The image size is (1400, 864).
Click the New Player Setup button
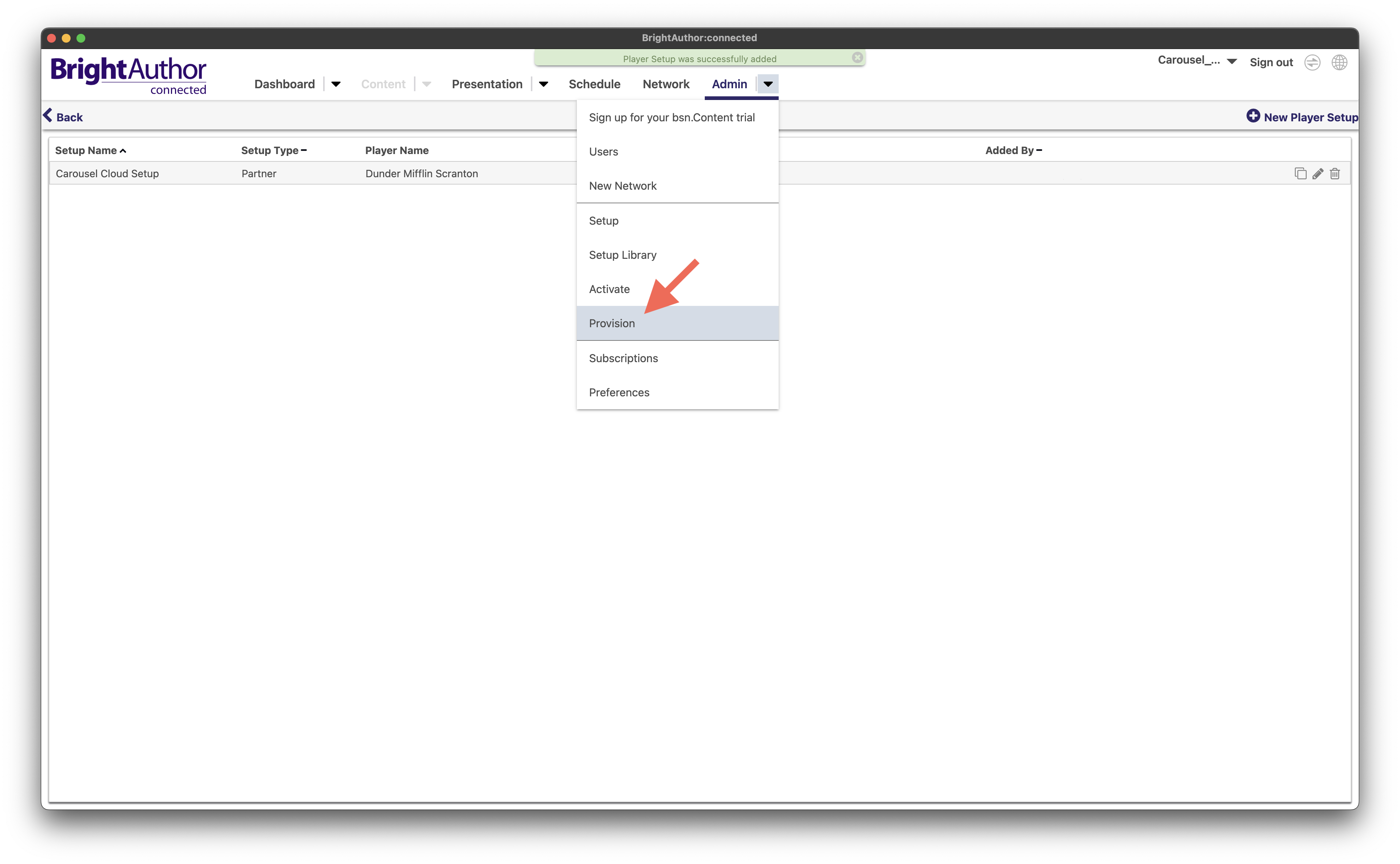[x=1302, y=117]
